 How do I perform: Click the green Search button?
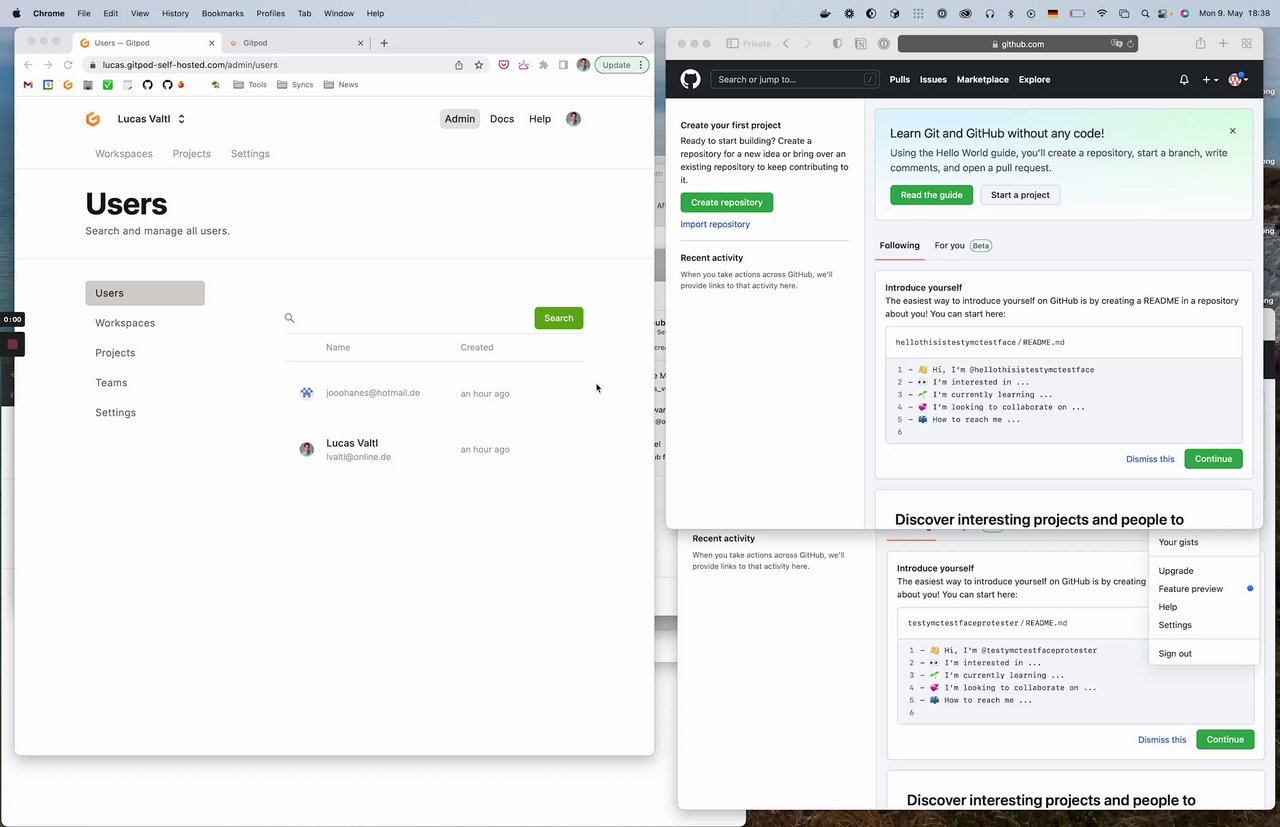[559, 318]
